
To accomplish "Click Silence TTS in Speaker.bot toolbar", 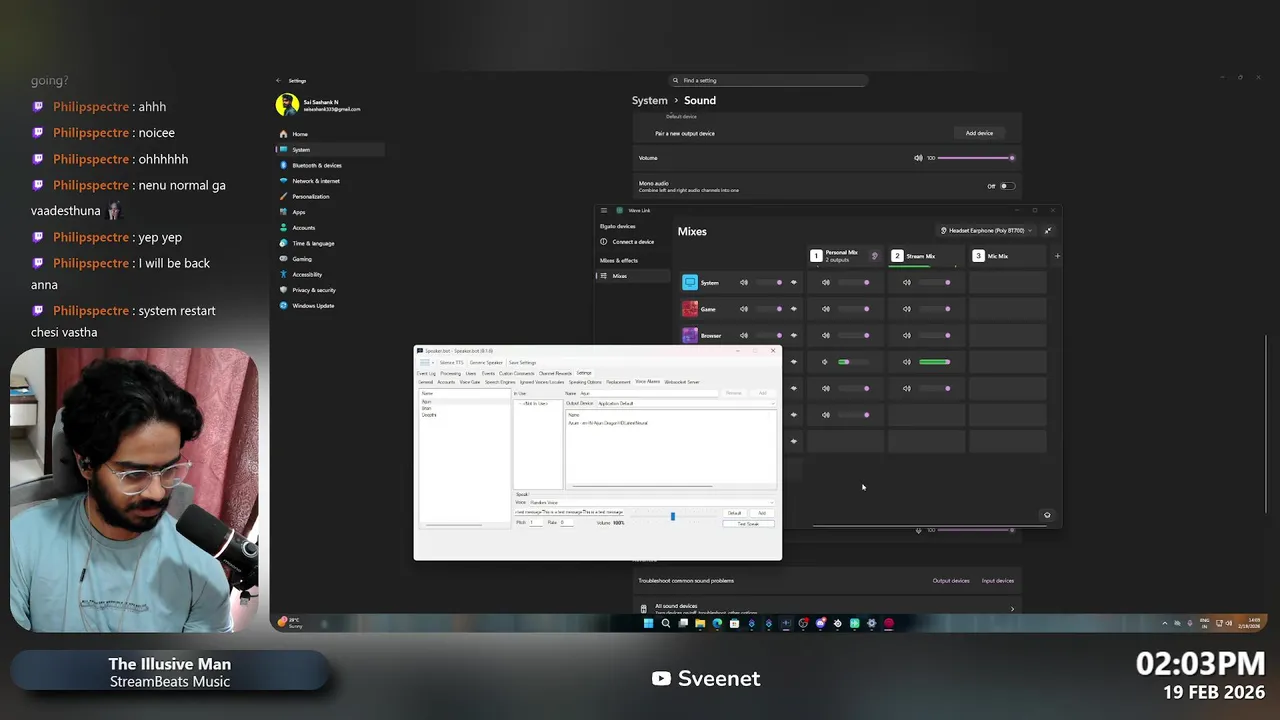I will [x=451, y=362].
